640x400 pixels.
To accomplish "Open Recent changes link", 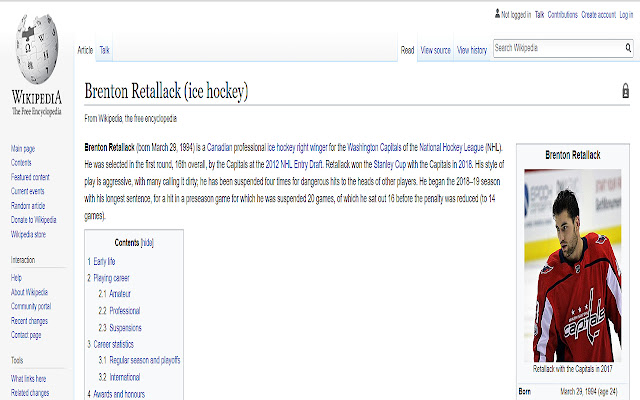I will (29, 321).
